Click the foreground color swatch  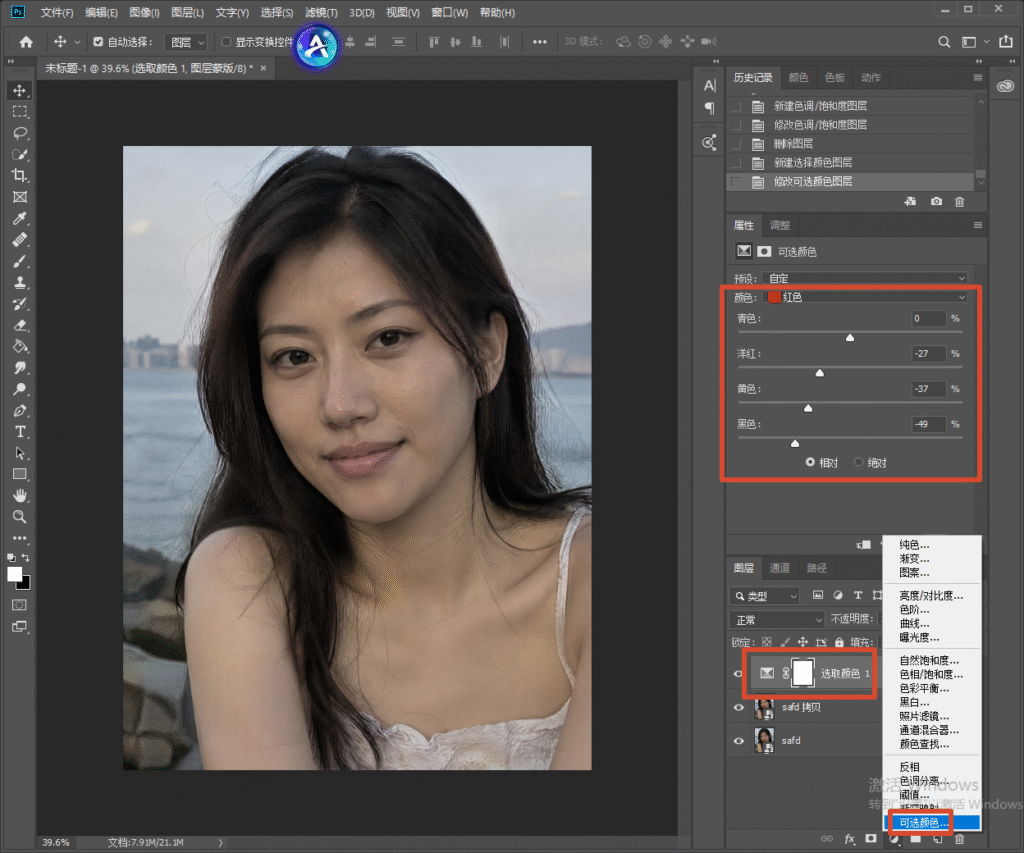(x=14, y=574)
